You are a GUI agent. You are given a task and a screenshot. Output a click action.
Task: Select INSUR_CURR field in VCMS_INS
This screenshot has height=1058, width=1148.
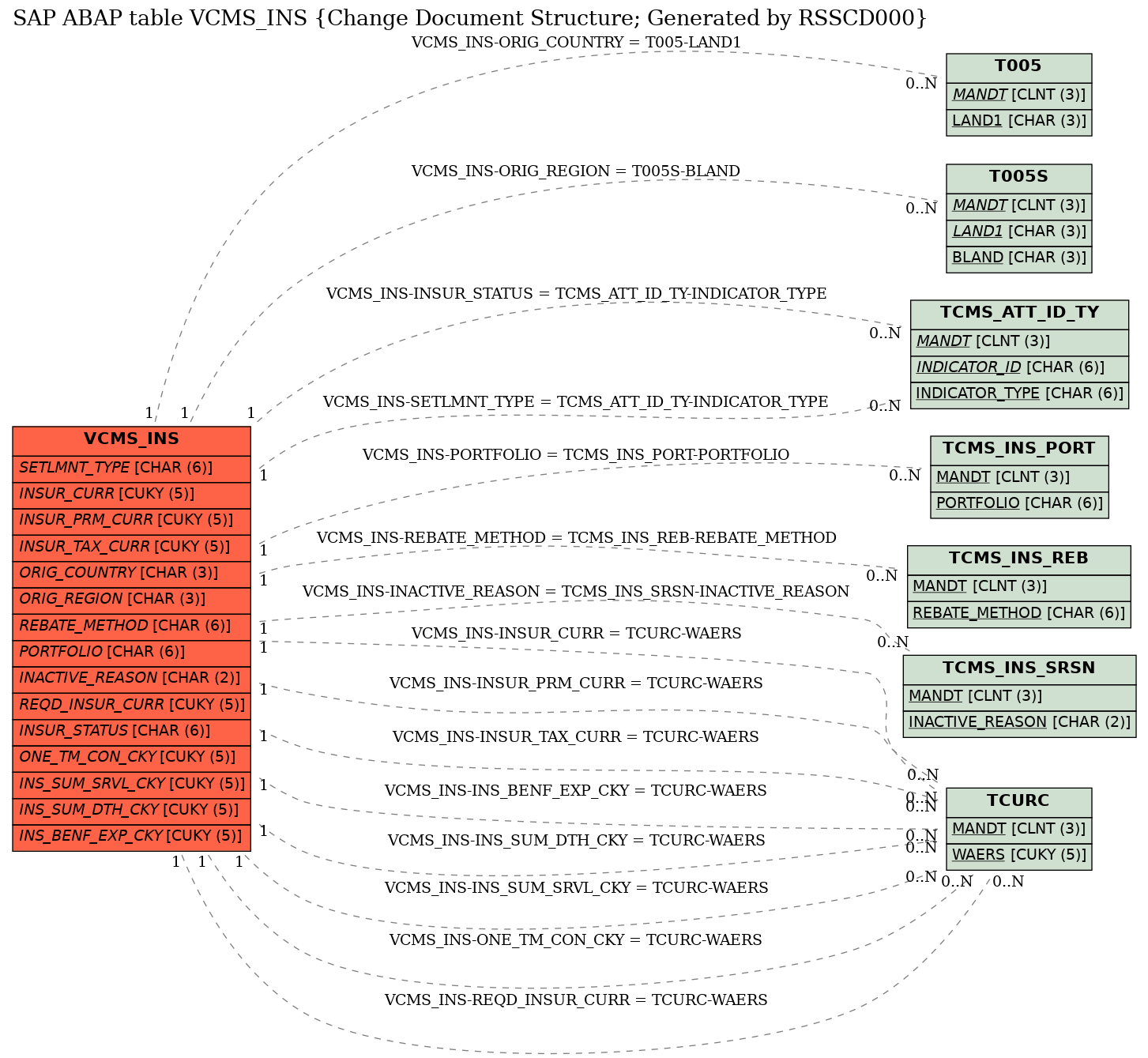131,495
